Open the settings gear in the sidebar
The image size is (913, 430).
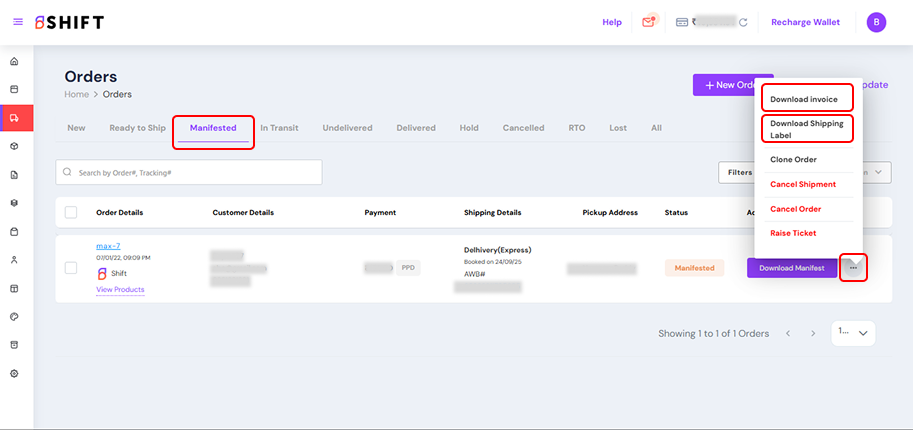tap(14, 373)
